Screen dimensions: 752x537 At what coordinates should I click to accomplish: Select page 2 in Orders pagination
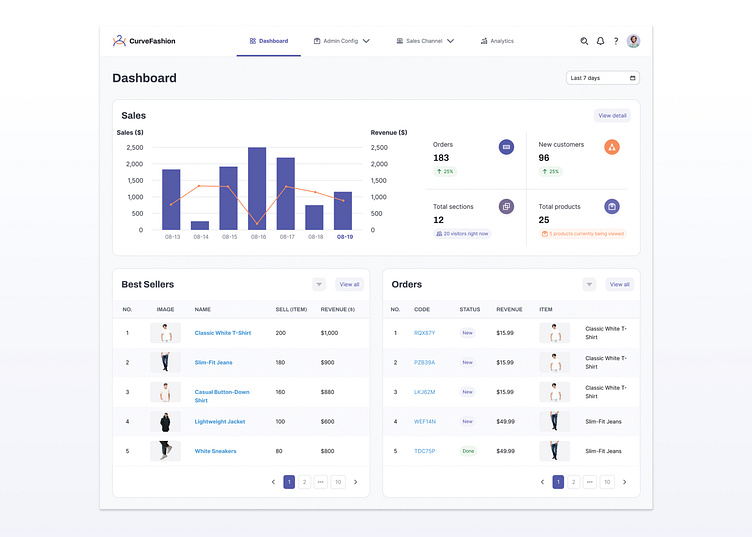point(574,482)
